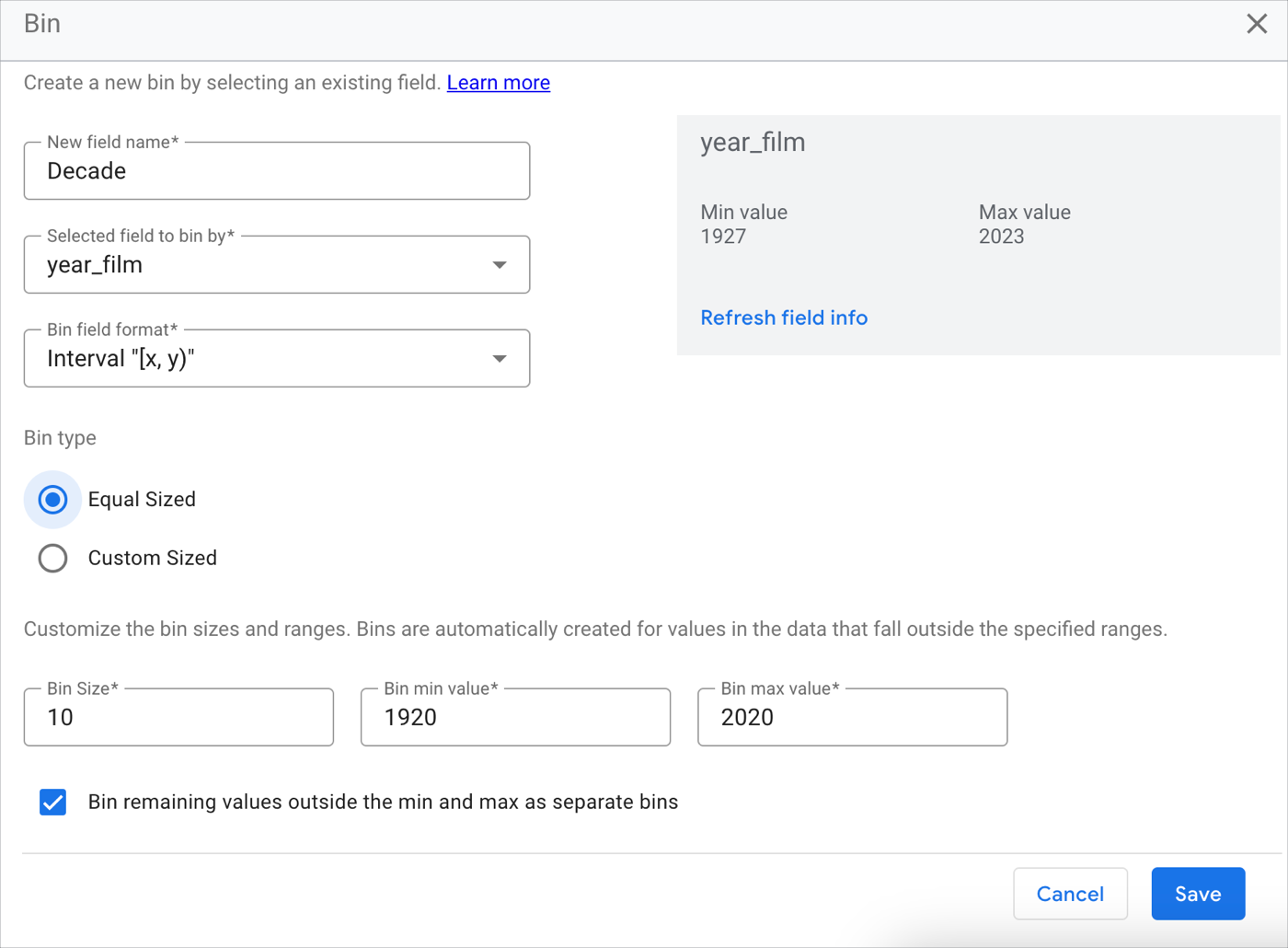Screen dimensions: 1288x948
Task: Open the Learn more link
Action: pos(498,83)
